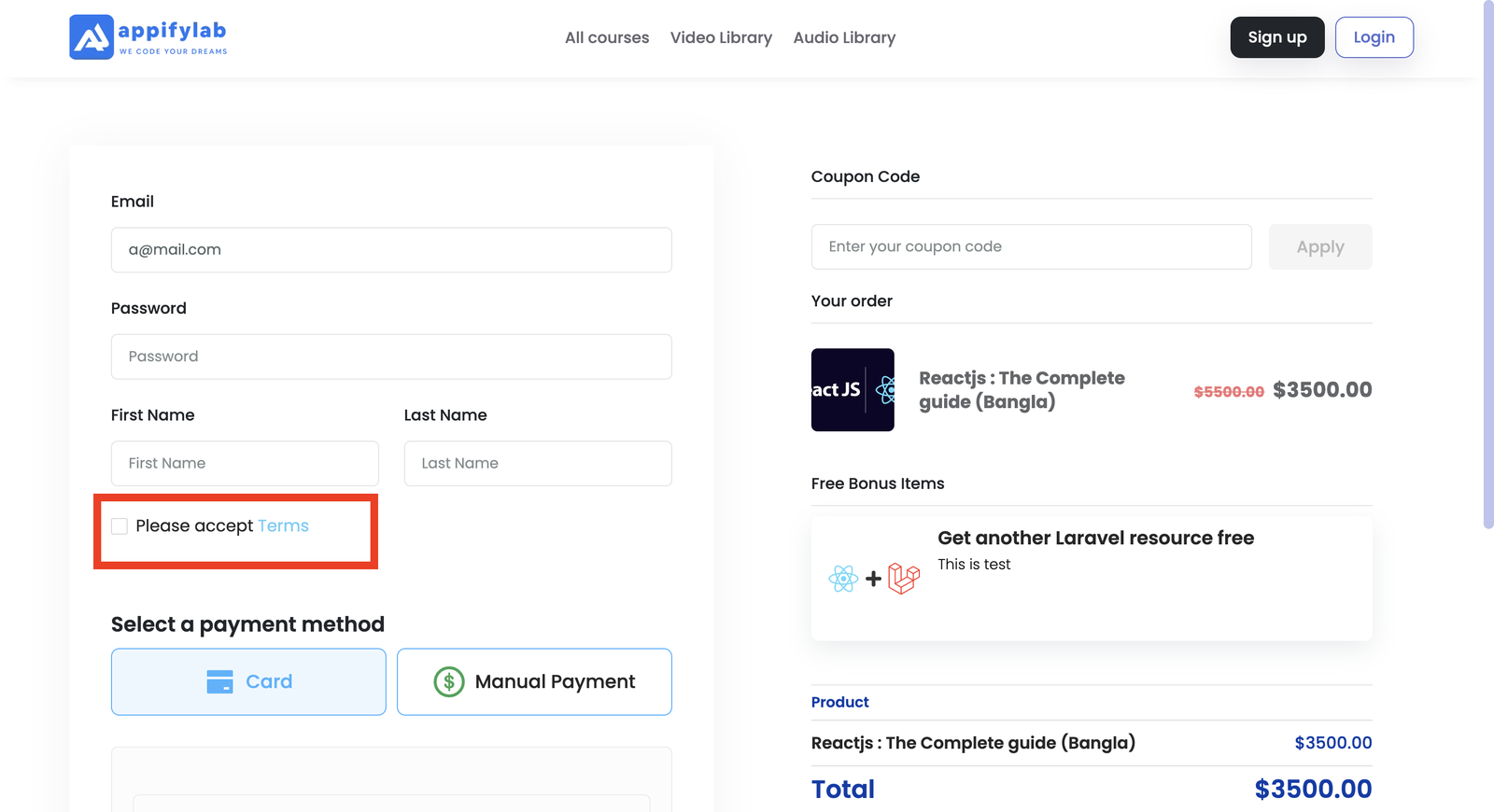
Task: Focus the Email input field
Action: [391, 250]
